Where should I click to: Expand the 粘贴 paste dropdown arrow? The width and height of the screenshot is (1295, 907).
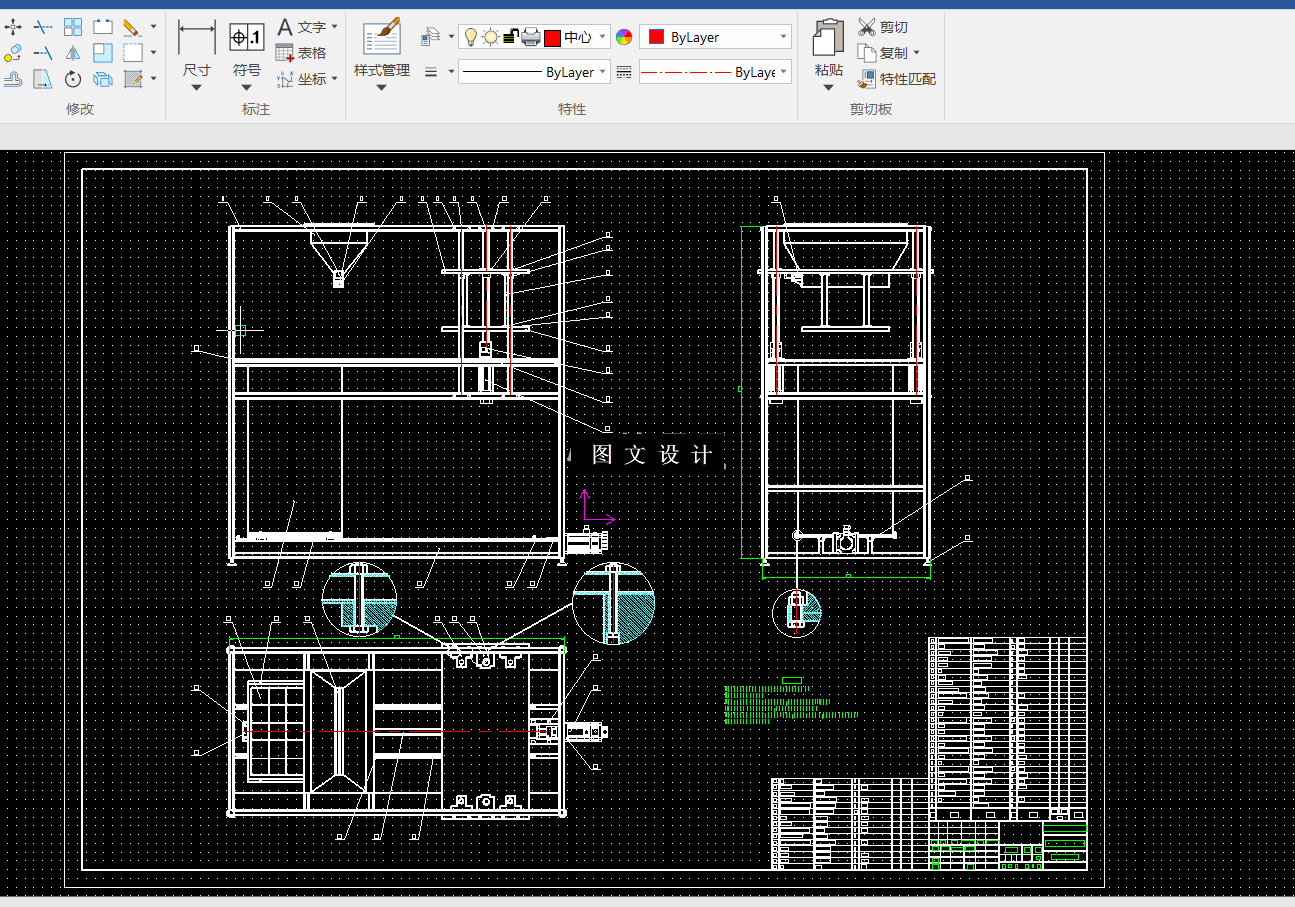(x=828, y=88)
